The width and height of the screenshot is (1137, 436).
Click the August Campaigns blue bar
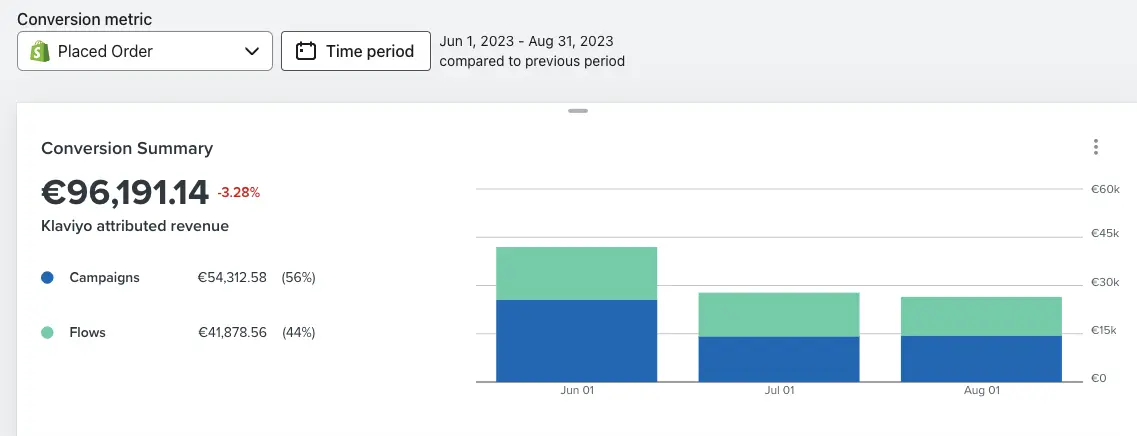tap(981, 358)
